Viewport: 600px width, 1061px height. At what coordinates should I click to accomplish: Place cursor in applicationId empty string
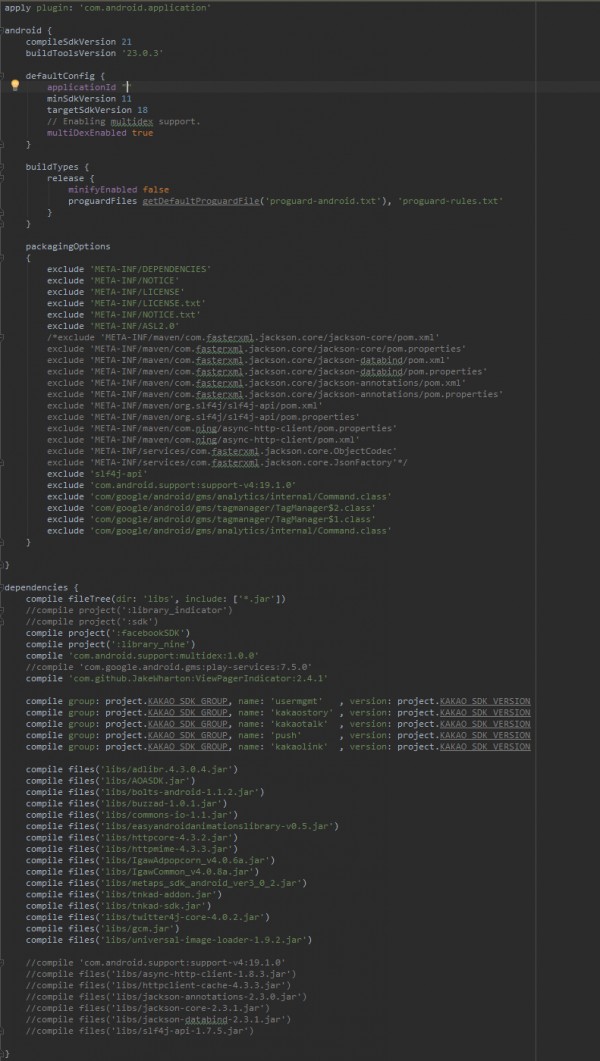point(125,87)
